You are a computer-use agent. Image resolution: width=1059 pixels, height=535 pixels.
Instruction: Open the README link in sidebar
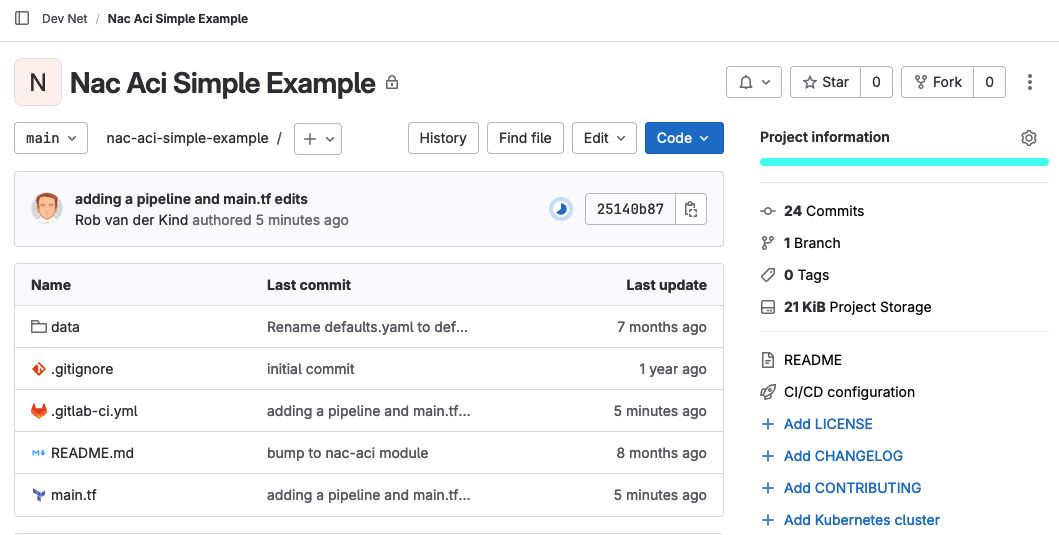[812, 360]
